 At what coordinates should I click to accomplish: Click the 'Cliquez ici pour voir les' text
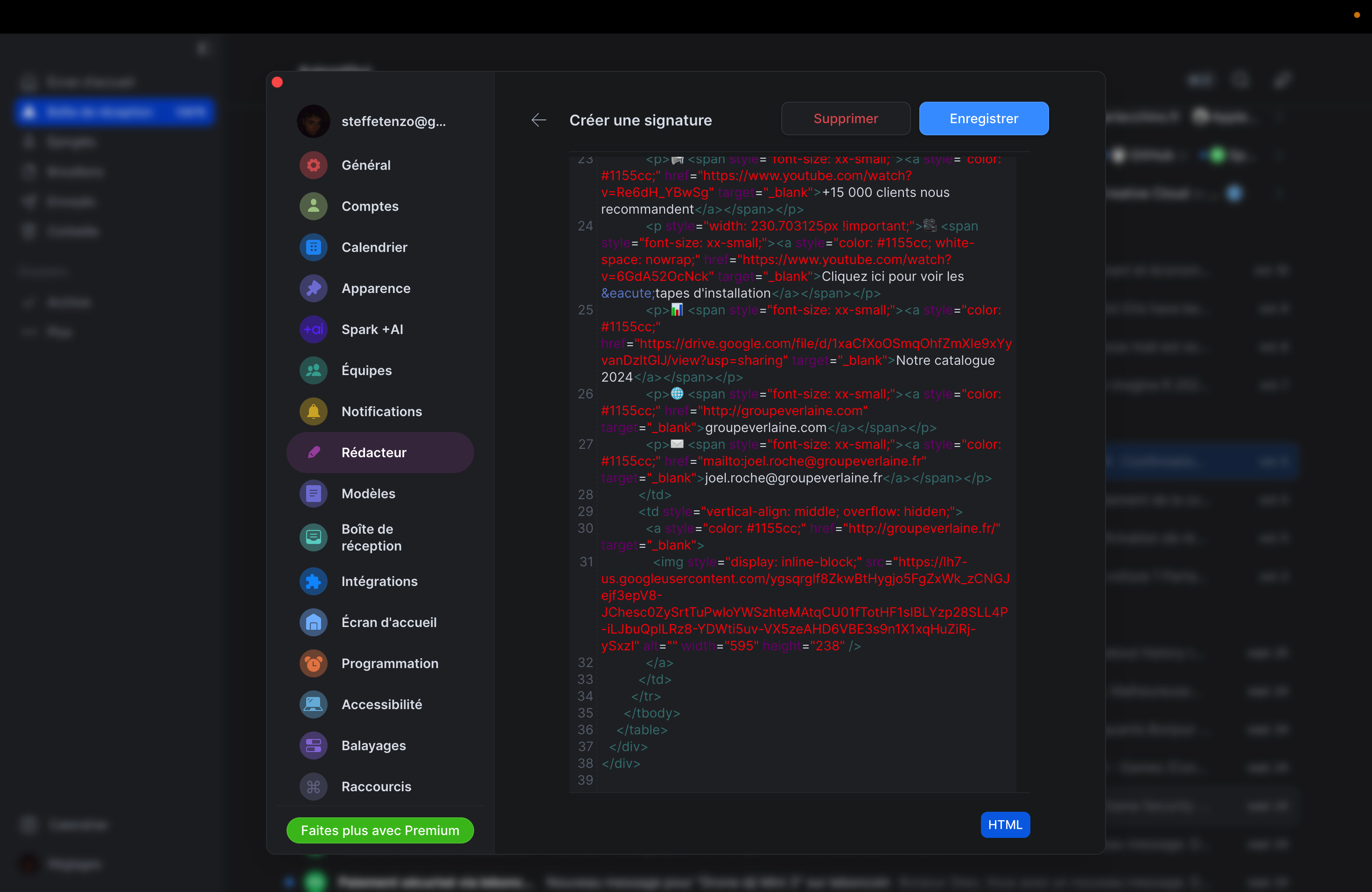tap(892, 277)
